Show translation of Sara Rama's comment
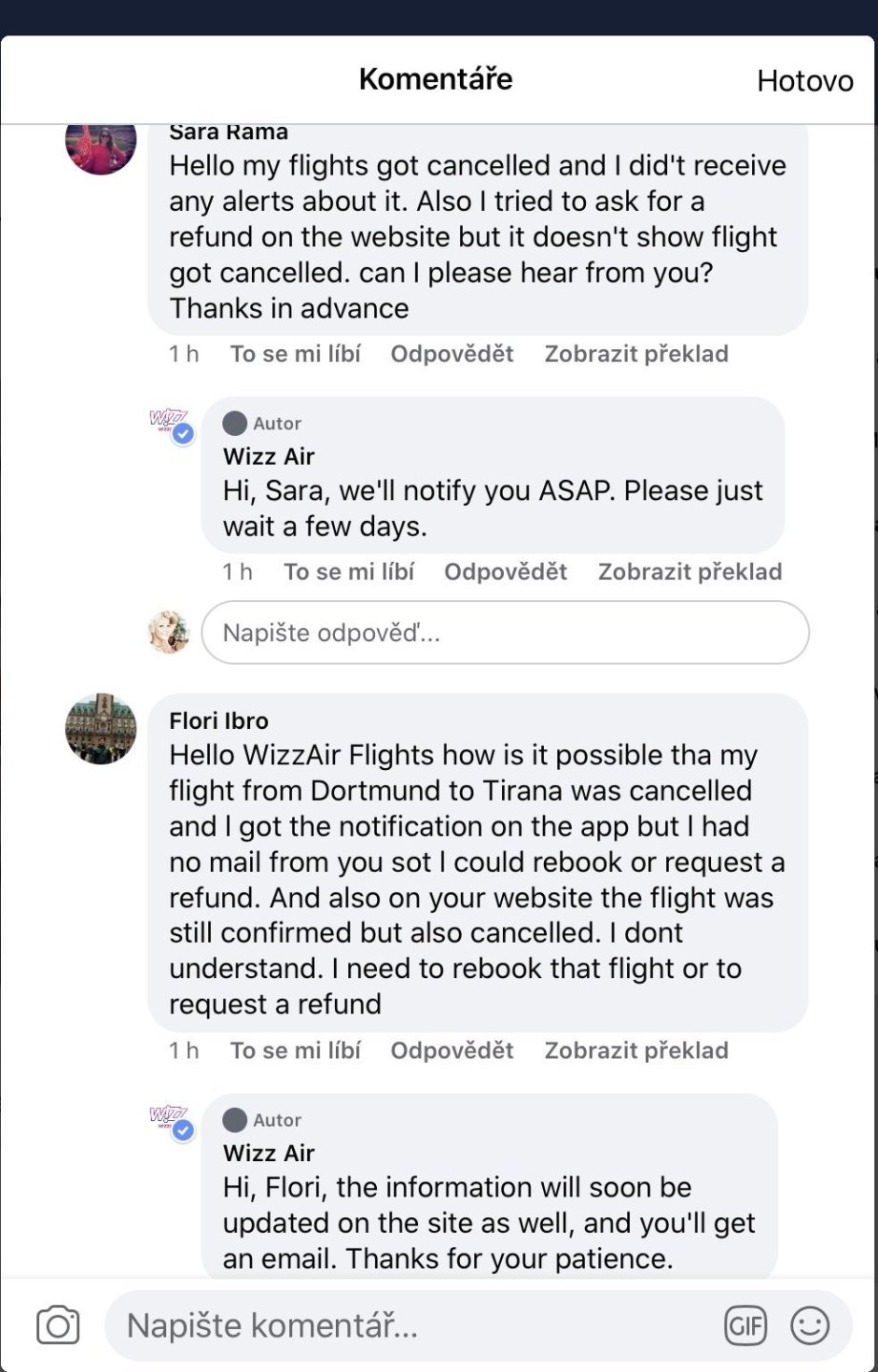 (x=636, y=354)
